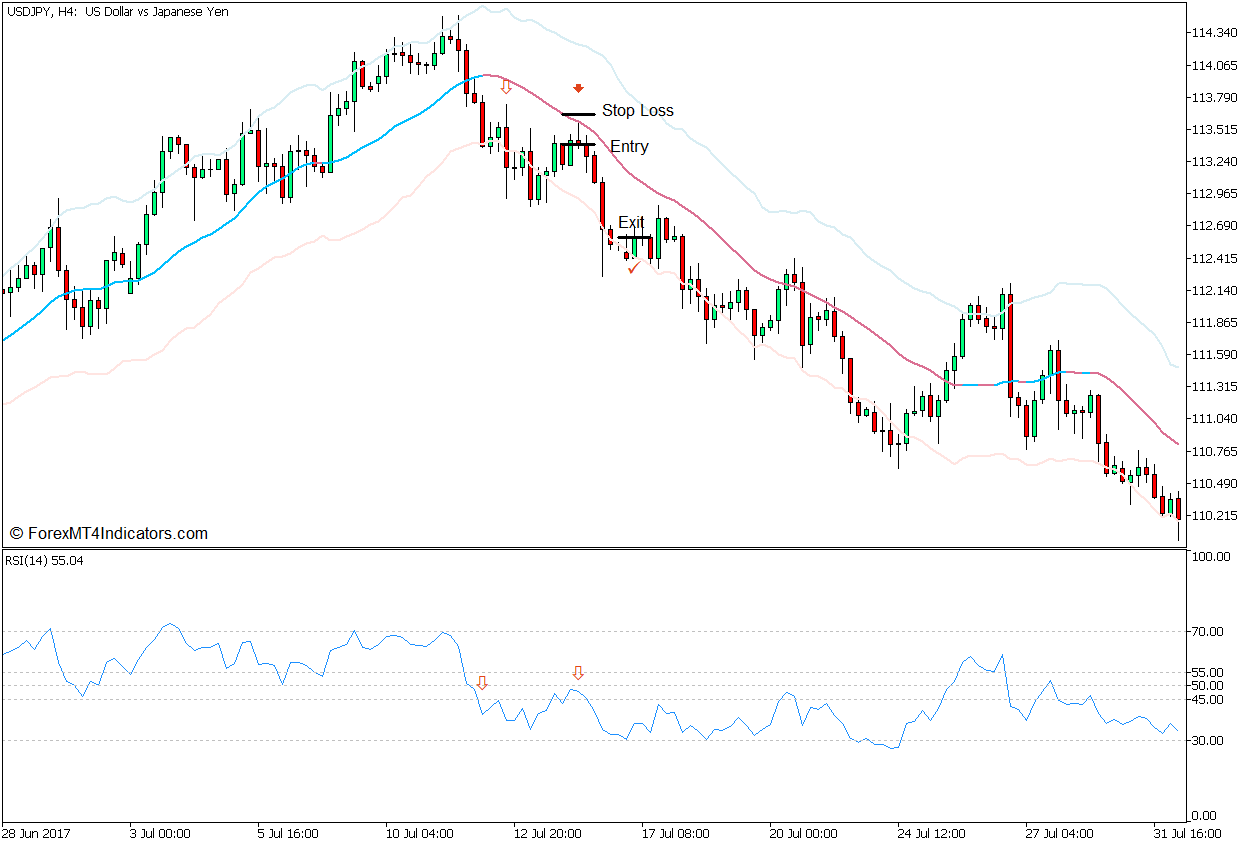Select the hollow orange down arrow near the pink band

(505, 89)
